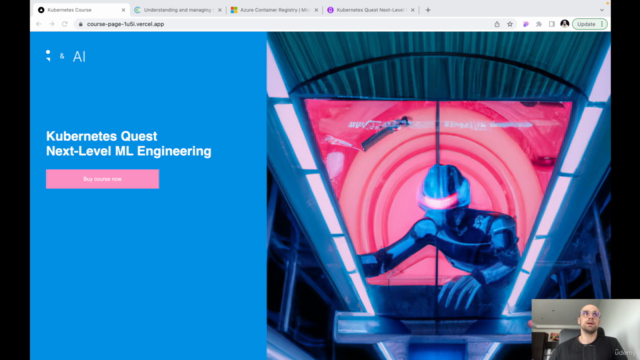This screenshot has height=360, width=640.
Task: Bookmark page with the star icon
Action: (x=510, y=24)
